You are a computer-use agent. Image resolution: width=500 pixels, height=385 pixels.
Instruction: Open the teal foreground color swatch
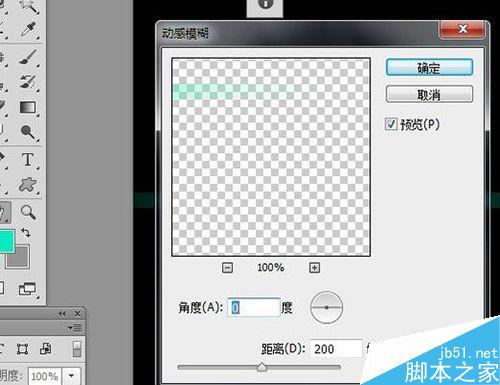[x=7, y=241]
